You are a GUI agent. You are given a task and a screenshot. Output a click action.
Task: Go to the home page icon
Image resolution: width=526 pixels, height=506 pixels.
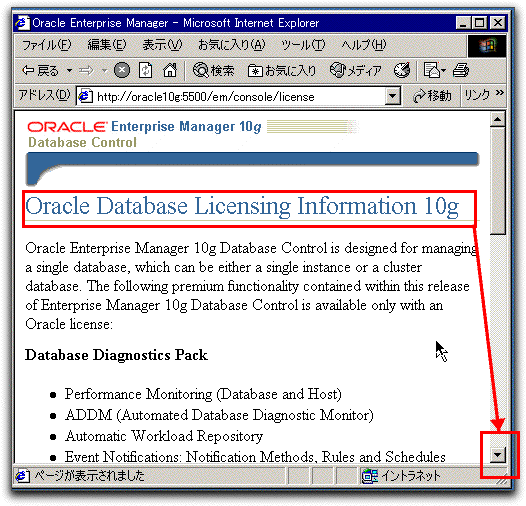point(170,71)
